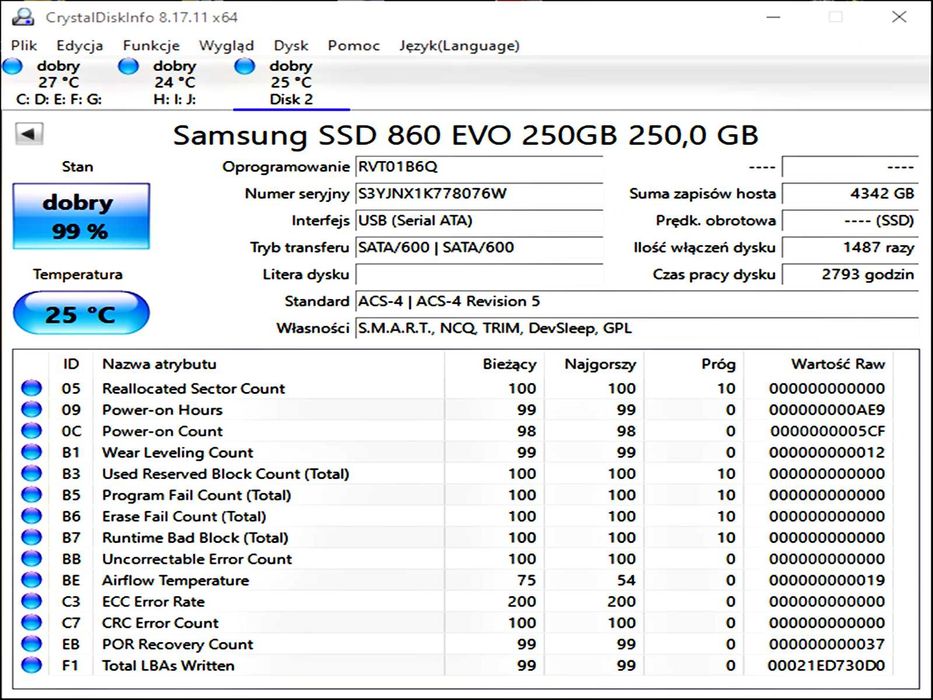Click health orb of Disk 2
The height and width of the screenshot is (700, 933).
point(245,66)
